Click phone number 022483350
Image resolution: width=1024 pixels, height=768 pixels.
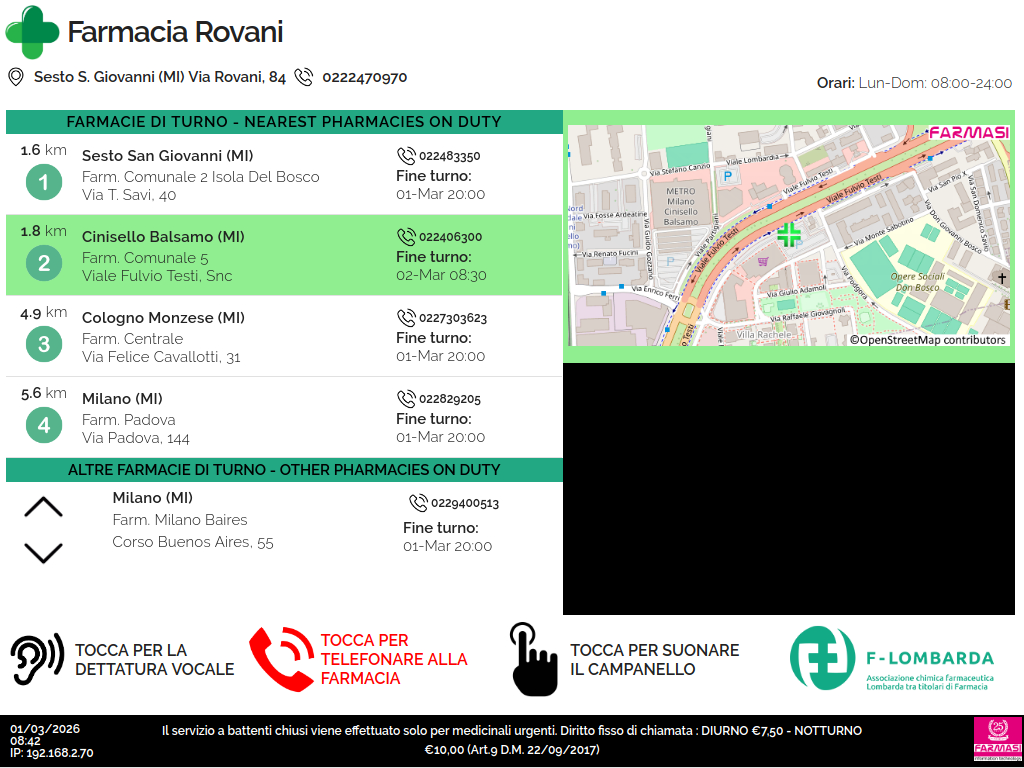pos(449,156)
